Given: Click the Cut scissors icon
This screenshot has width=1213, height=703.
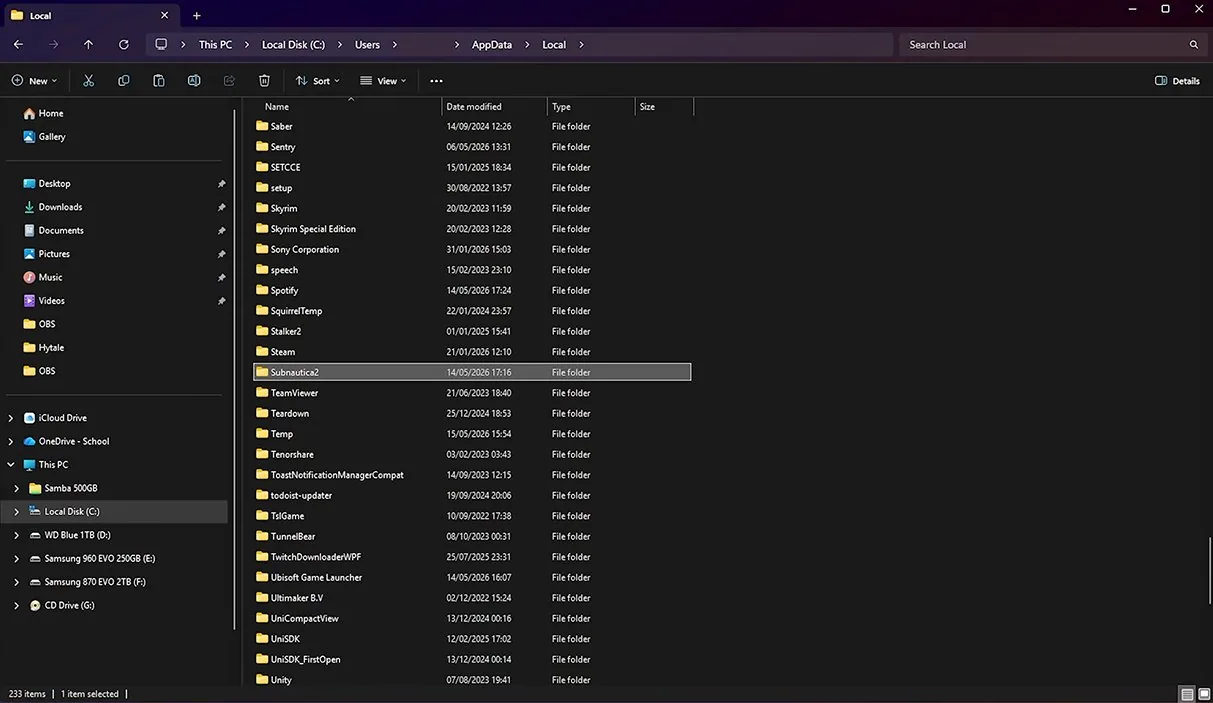Looking at the screenshot, I should (89, 81).
